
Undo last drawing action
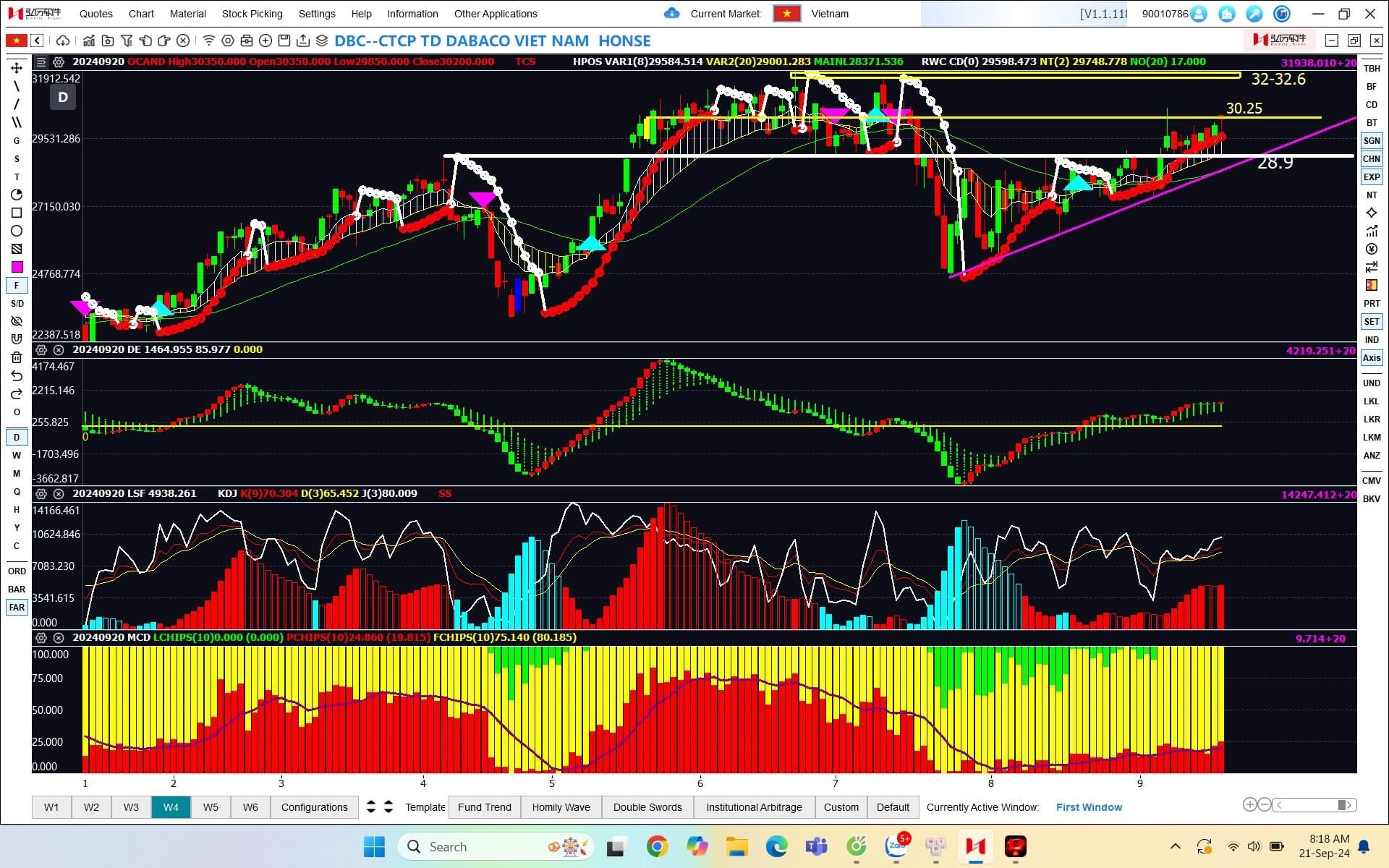click(17, 375)
